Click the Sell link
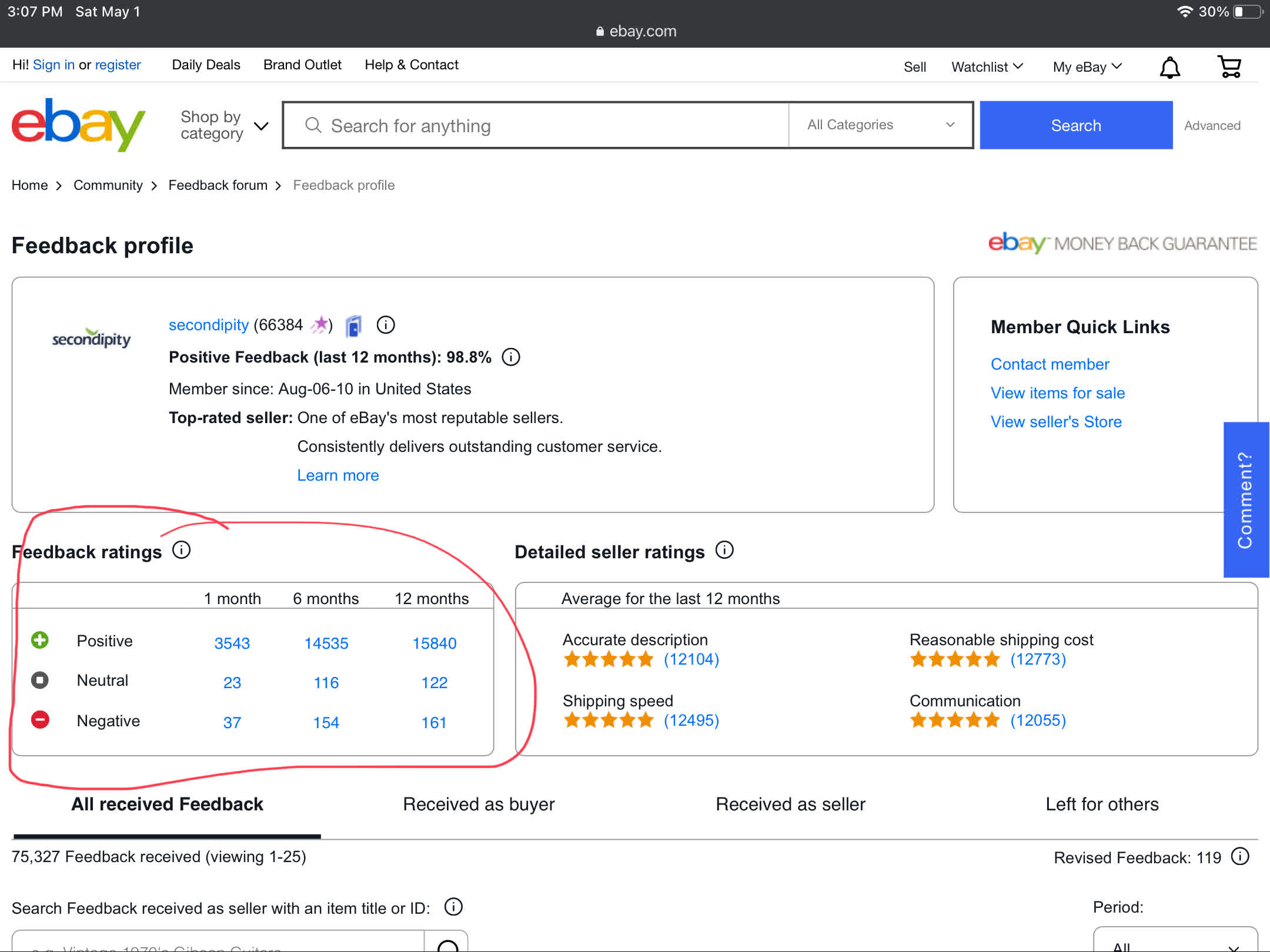 click(914, 67)
